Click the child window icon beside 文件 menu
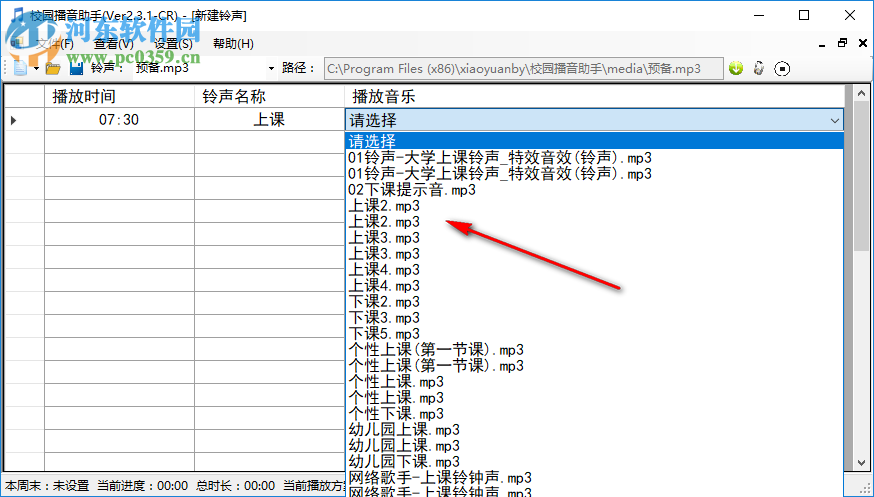 (17, 43)
